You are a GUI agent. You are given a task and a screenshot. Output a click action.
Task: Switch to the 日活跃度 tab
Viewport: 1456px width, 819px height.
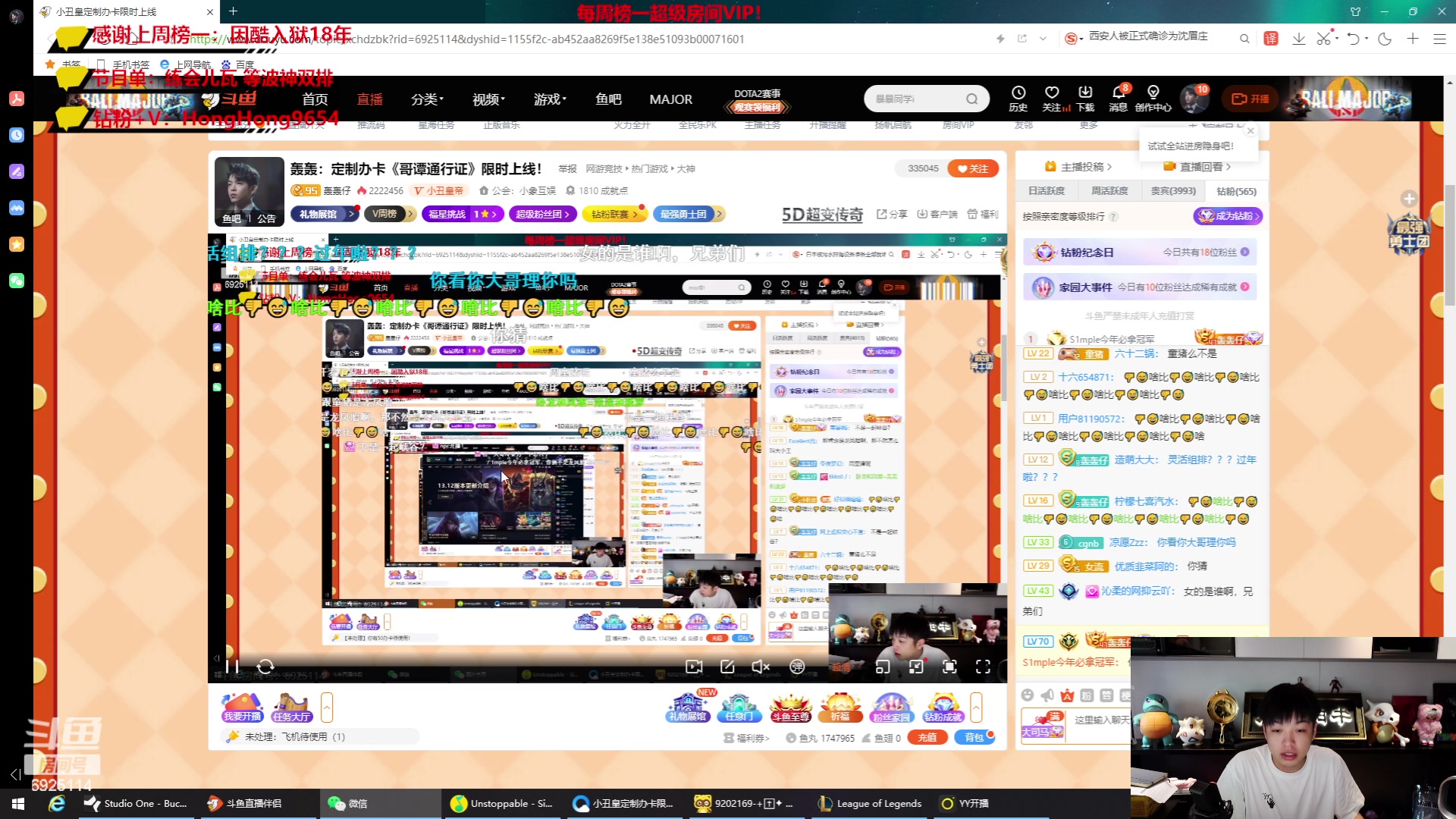point(1046,191)
